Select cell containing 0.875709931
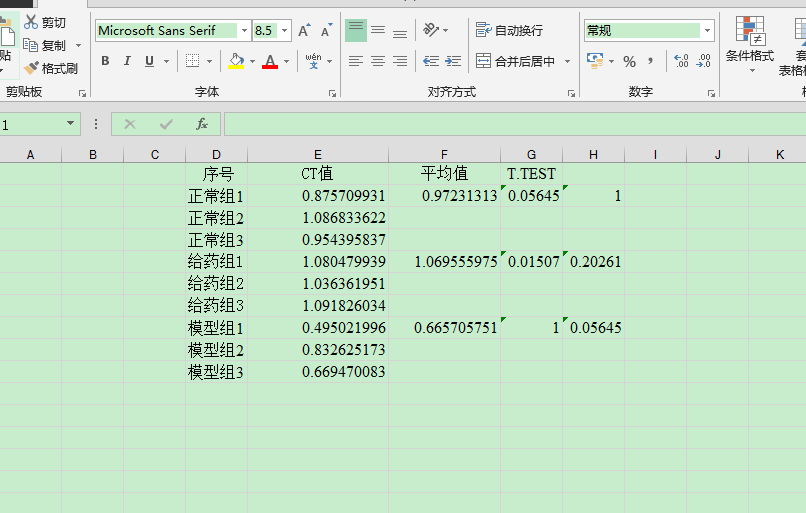This screenshot has width=806, height=513. click(318, 196)
